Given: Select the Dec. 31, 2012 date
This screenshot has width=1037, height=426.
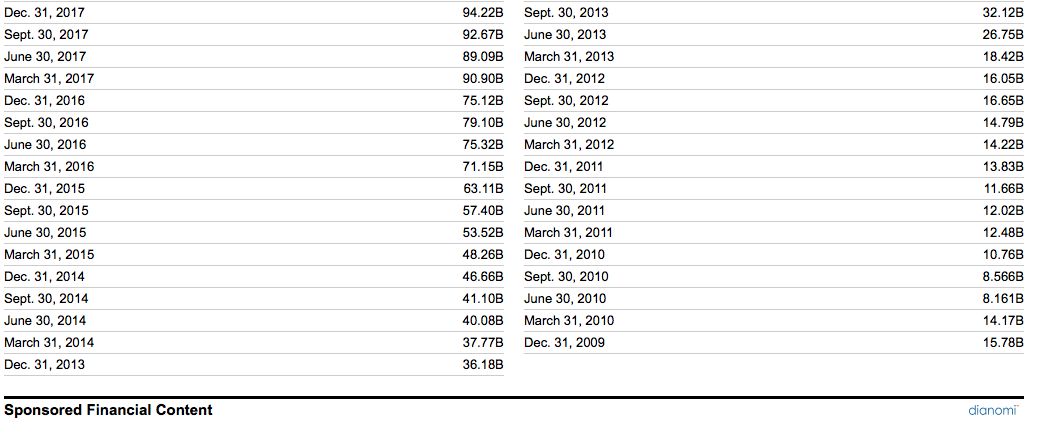Looking at the screenshot, I should tap(564, 79).
